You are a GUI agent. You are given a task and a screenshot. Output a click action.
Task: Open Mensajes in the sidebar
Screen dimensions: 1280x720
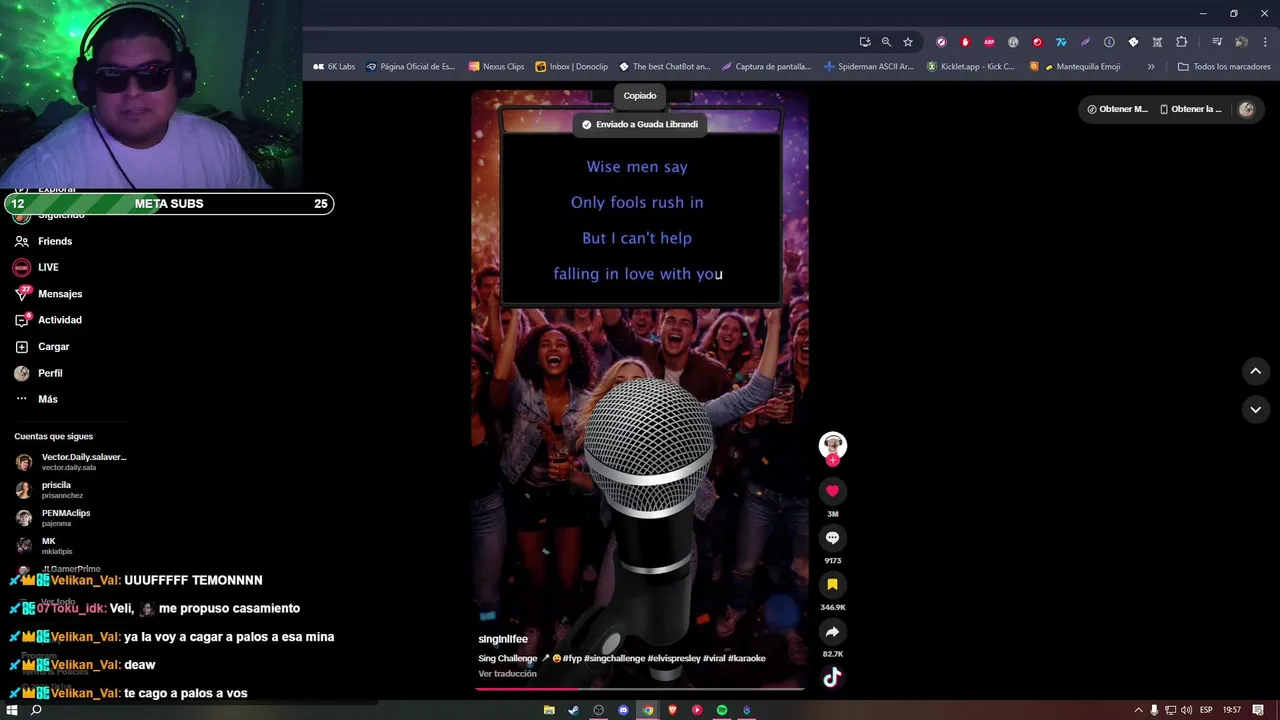coord(48,294)
